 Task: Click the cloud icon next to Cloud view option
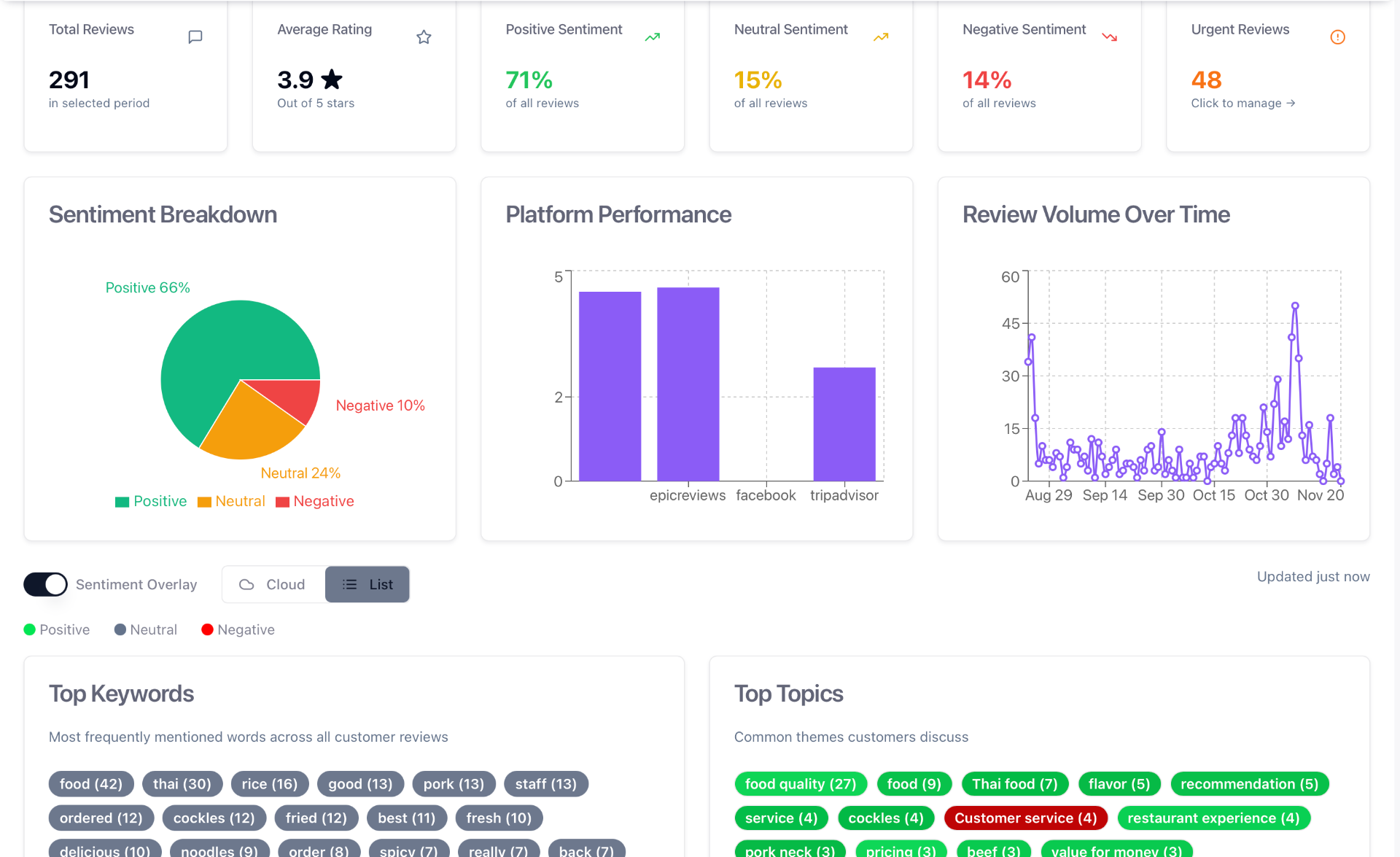(x=248, y=584)
